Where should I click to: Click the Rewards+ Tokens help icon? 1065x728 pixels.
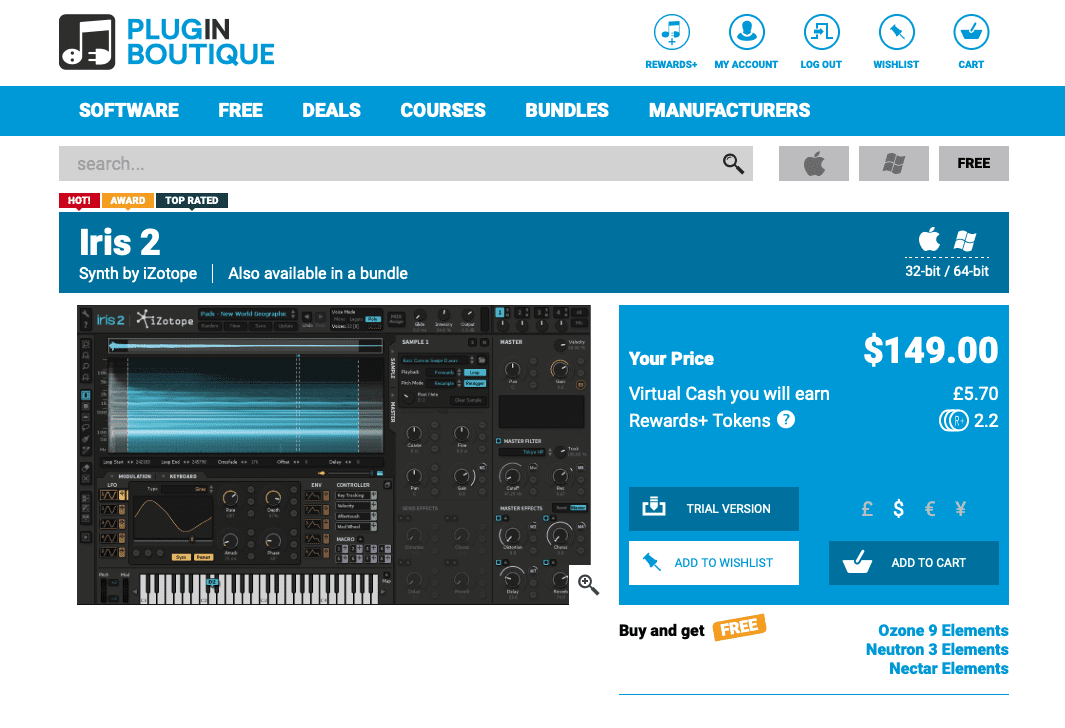pyautogui.click(x=786, y=420)
